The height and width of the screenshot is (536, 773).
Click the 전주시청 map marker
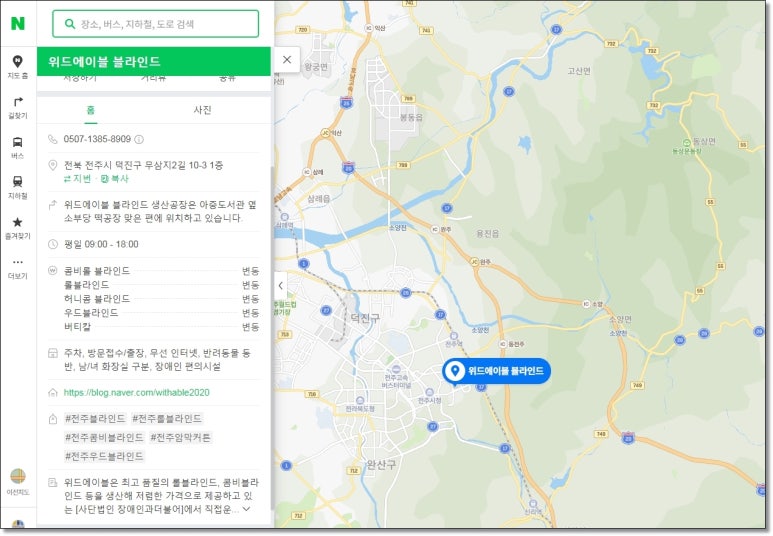pos(429,393)
